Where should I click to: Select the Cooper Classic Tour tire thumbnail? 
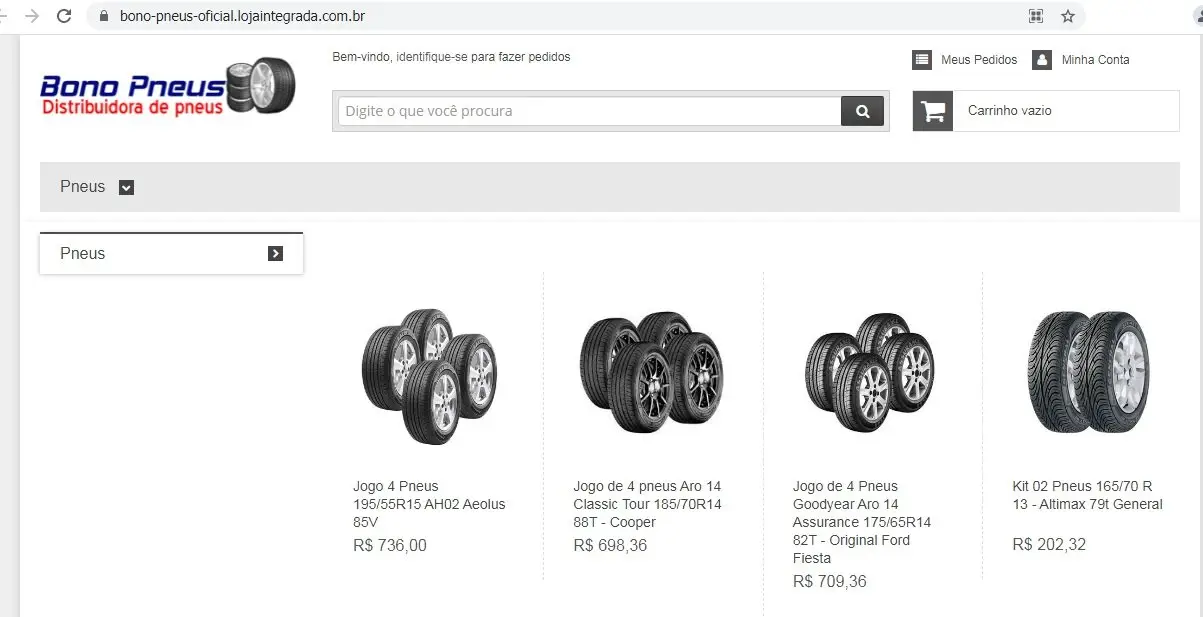coord(651,372)
